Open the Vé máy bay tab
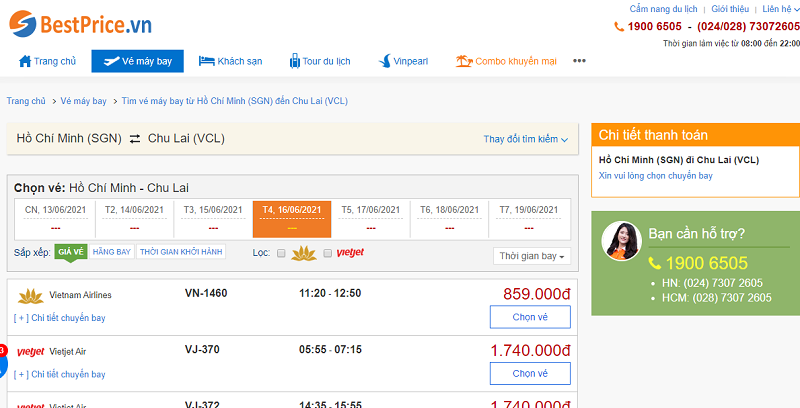The height and width of the screenshot is (408, 800). point(137,61)
